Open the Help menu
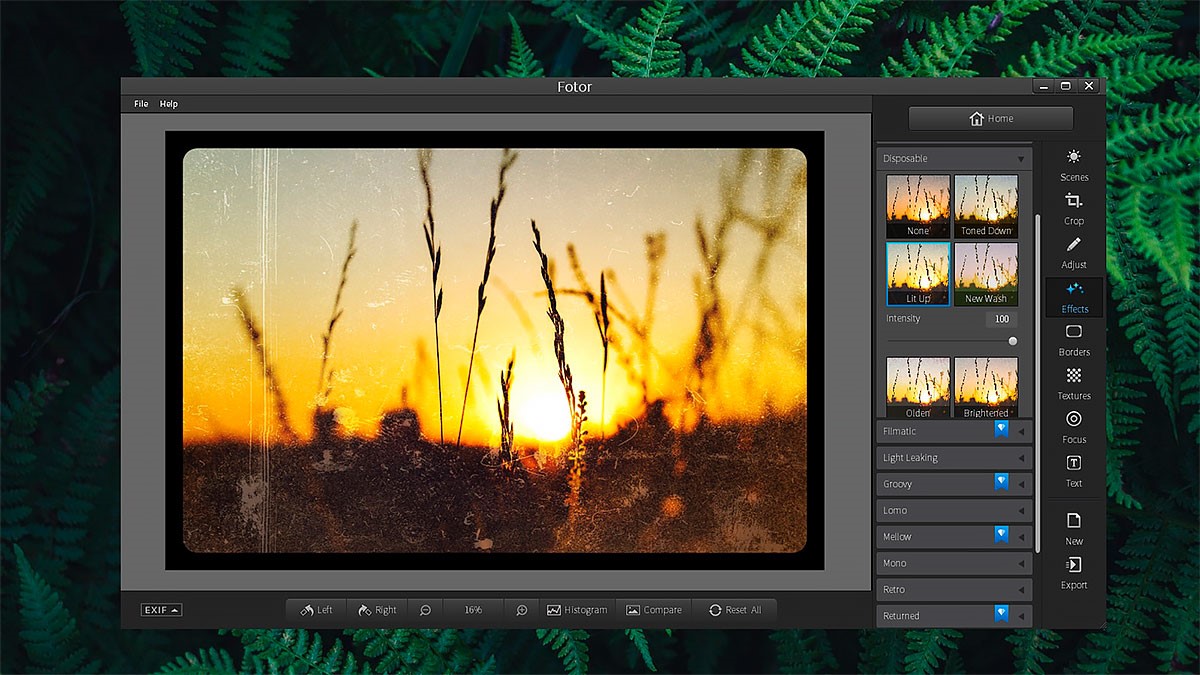This screenshot has height=675, width=1200. 169,104
